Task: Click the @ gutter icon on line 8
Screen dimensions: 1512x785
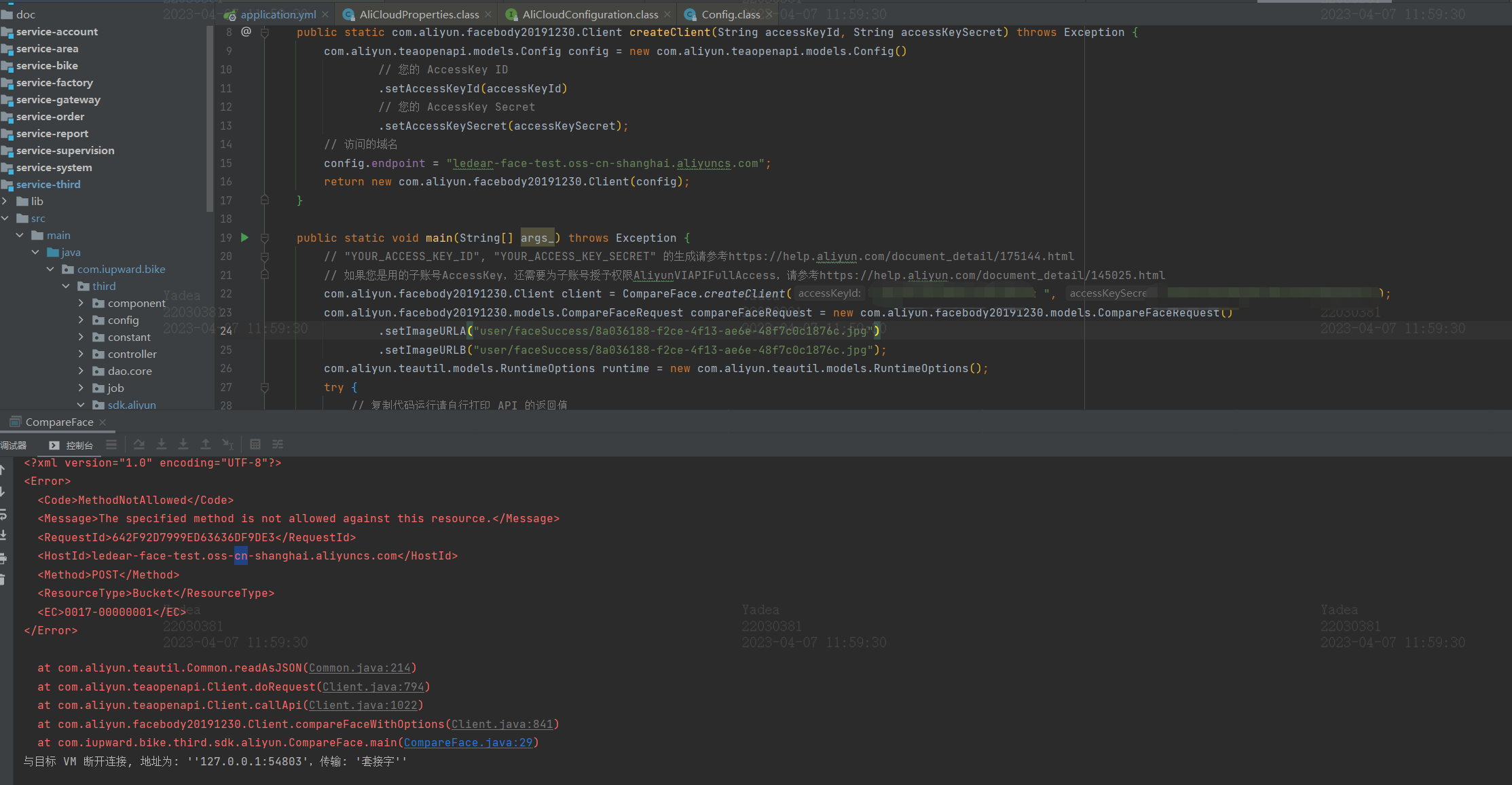Action: tap(246, 32)
